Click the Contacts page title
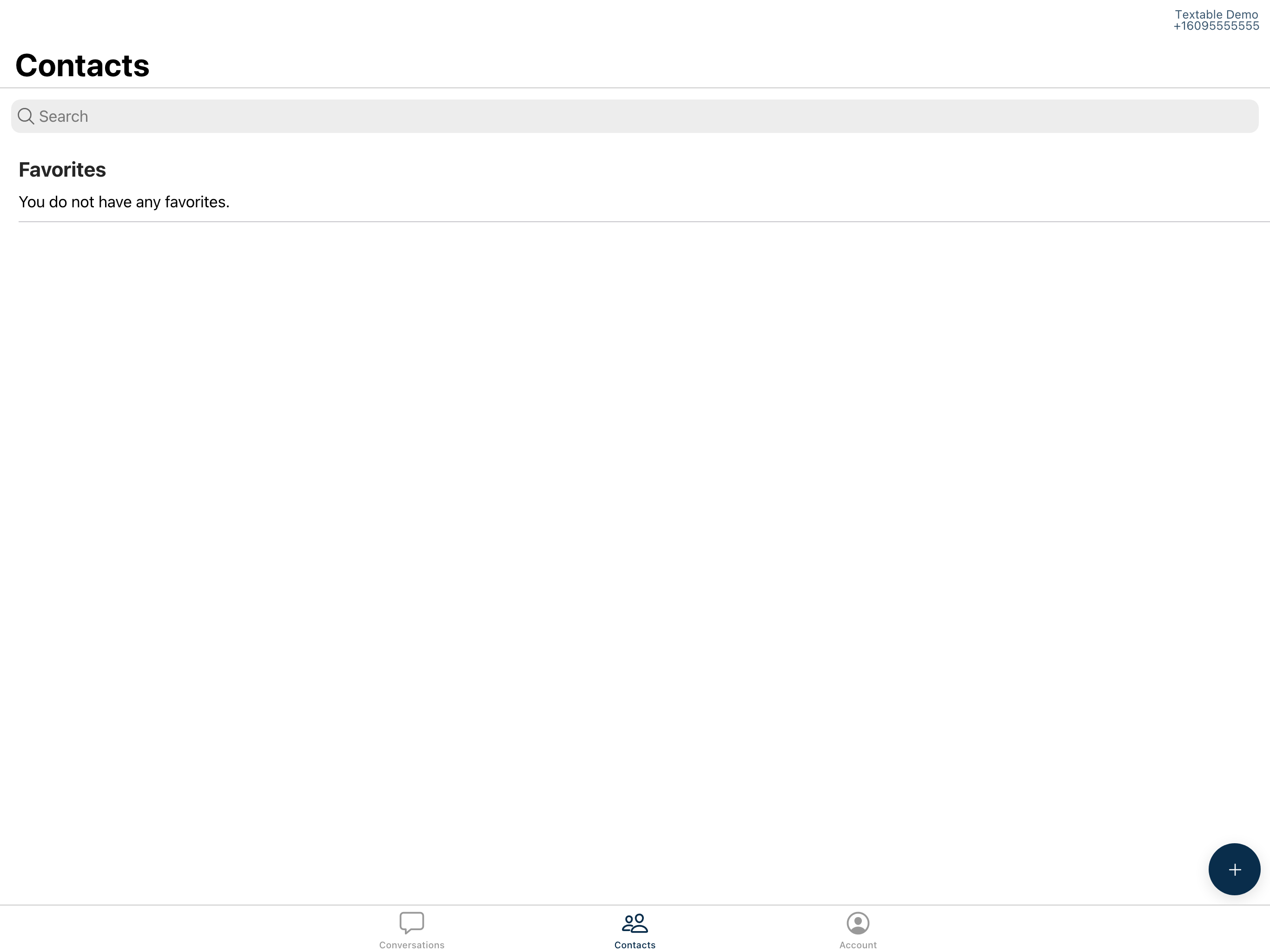1270x952 pixels. [x=82, y=66]
